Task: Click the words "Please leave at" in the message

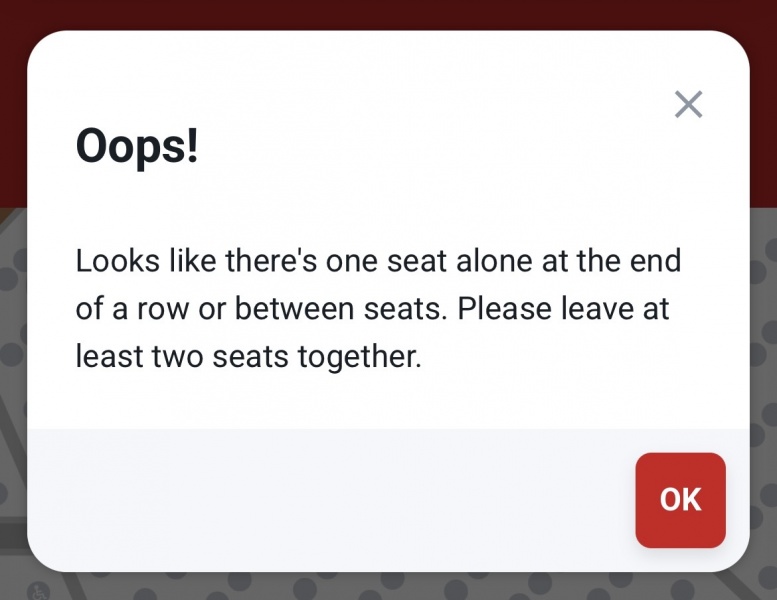Action: [x=564, y=309]
